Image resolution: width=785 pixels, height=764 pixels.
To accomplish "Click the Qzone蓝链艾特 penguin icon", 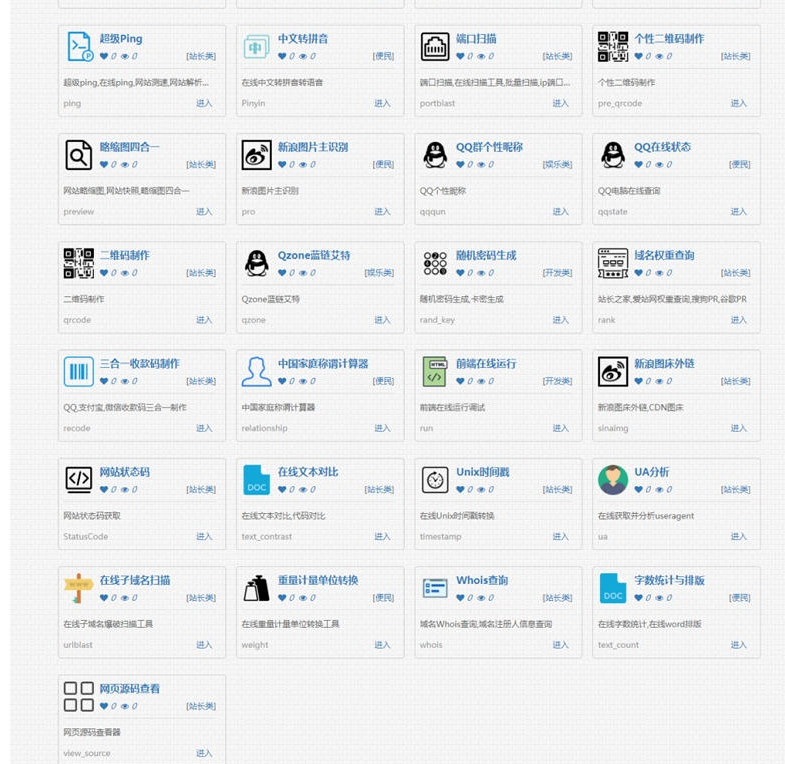I will click(x=256, y=263).
